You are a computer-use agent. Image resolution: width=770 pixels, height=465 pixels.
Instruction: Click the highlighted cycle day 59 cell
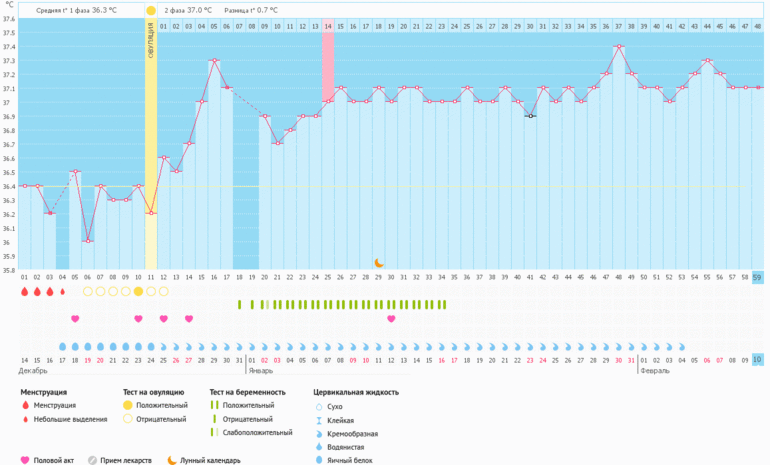point(758,276)
